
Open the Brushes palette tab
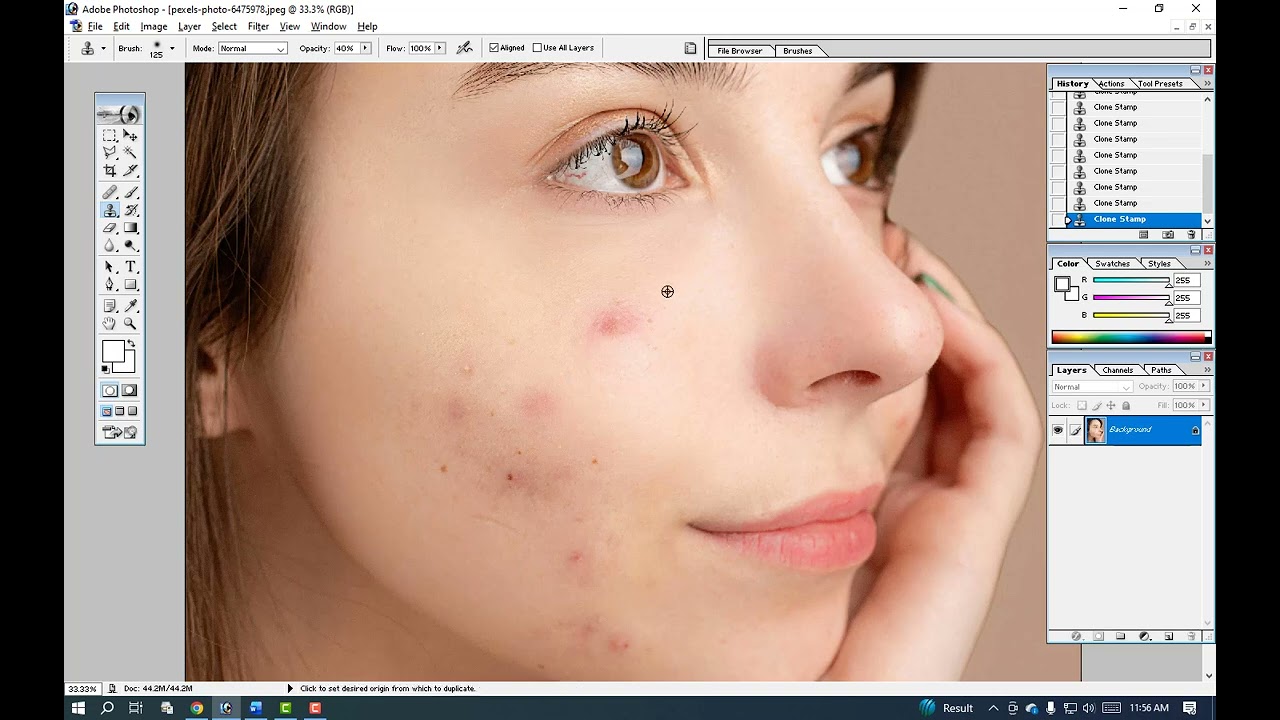[798, 51]
